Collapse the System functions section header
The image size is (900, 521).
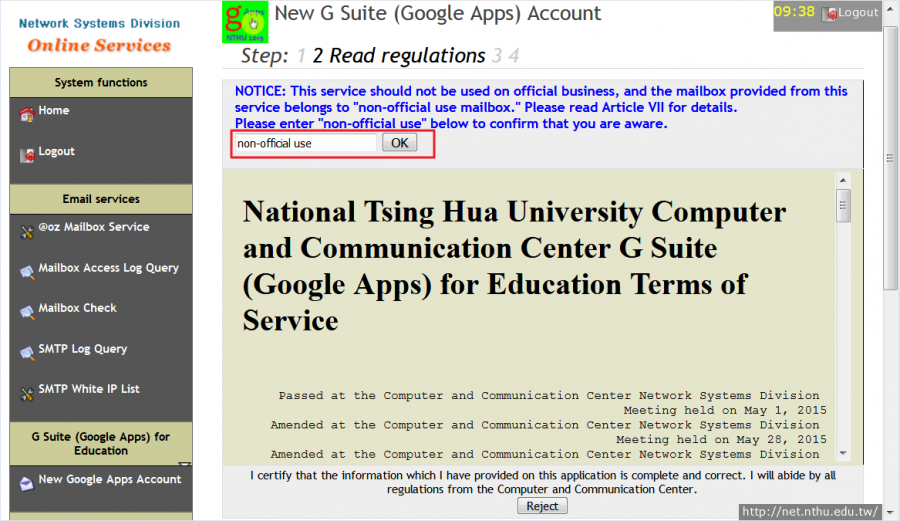[100, 83]
